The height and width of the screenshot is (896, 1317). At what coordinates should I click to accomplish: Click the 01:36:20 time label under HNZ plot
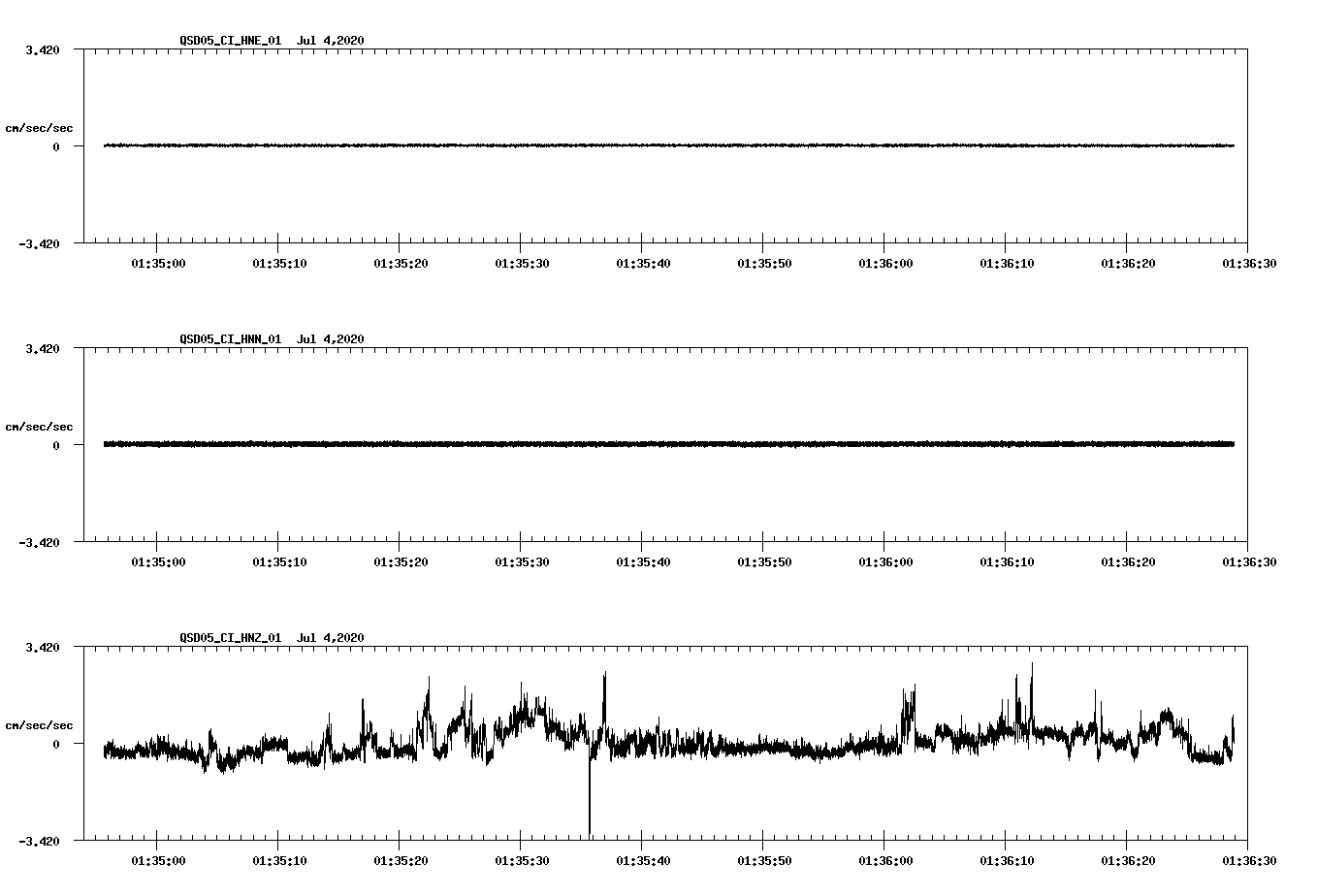[1128, 860]
